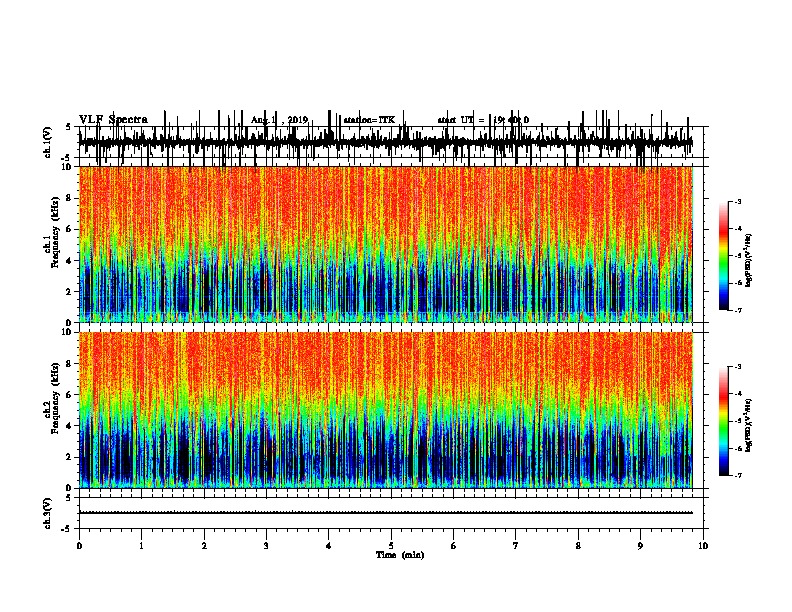Viewport: 792px width, 612px height.
Task: Click the "5" tick of ch.3(V) axis
Action: [68, 498]
